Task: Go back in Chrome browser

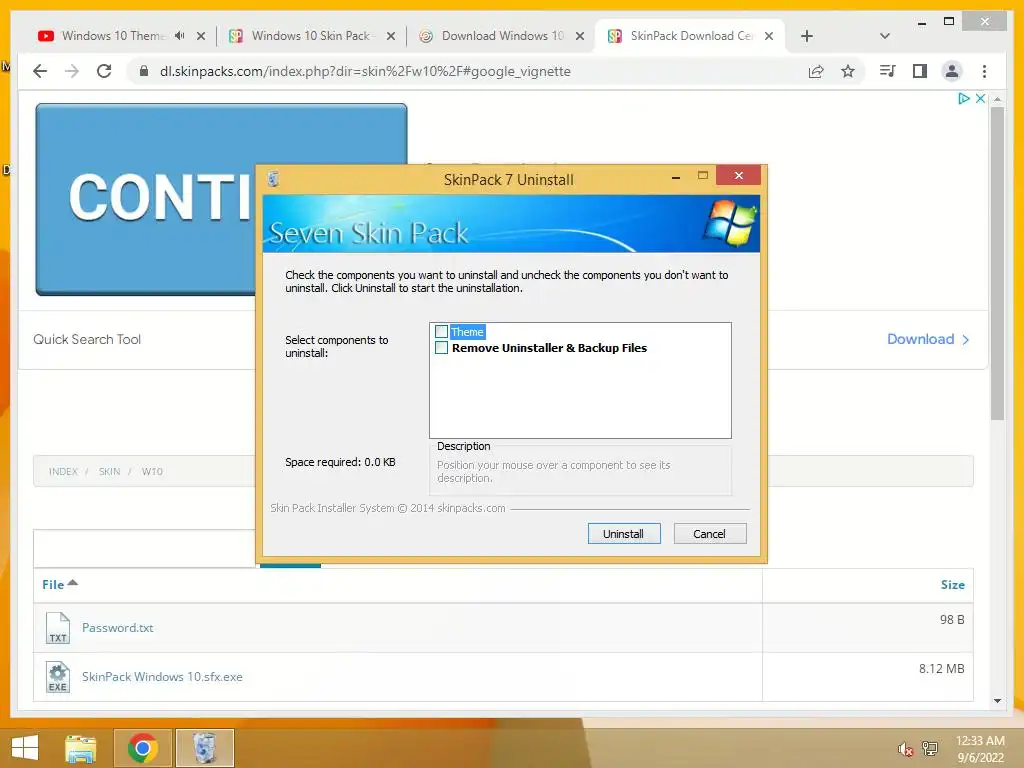Action: [40, 71]
